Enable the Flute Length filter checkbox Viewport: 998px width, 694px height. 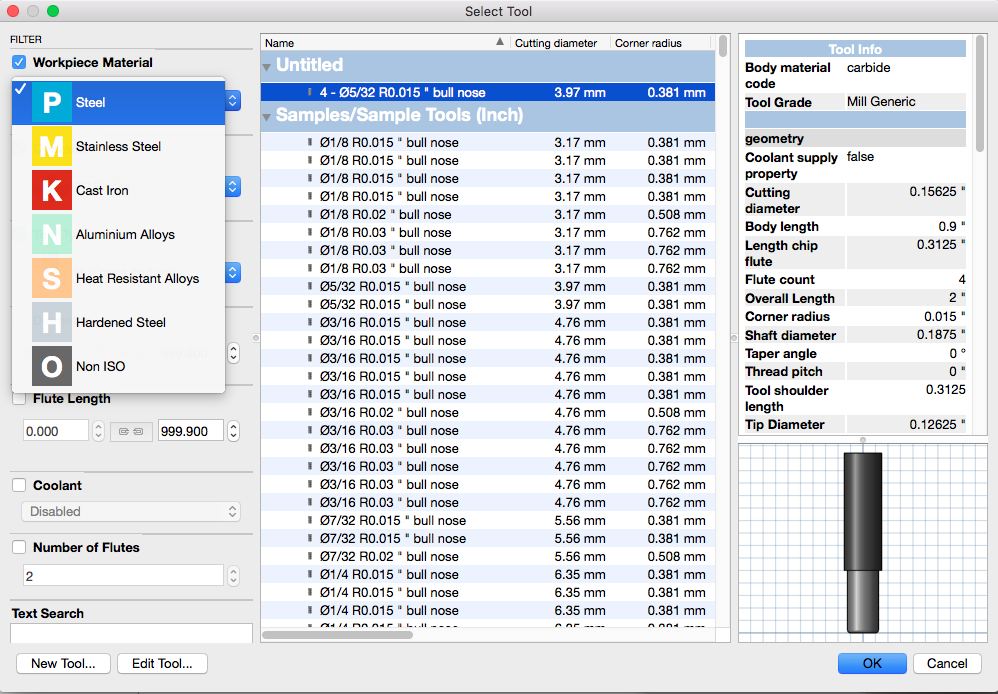click(19, 399)
